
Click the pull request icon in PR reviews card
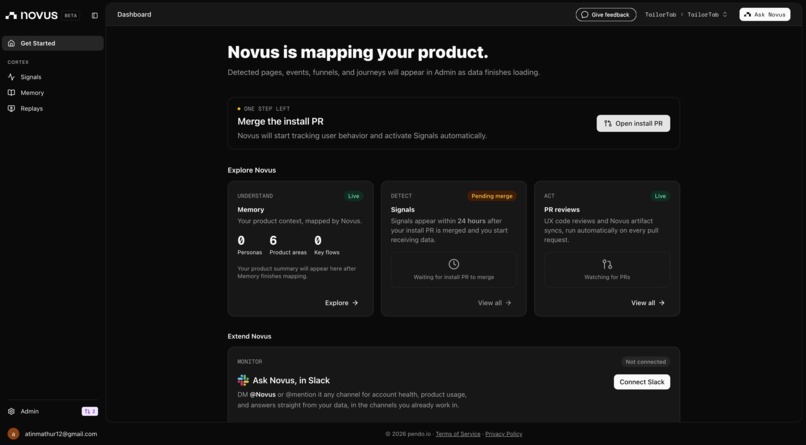tap(607, 264)
